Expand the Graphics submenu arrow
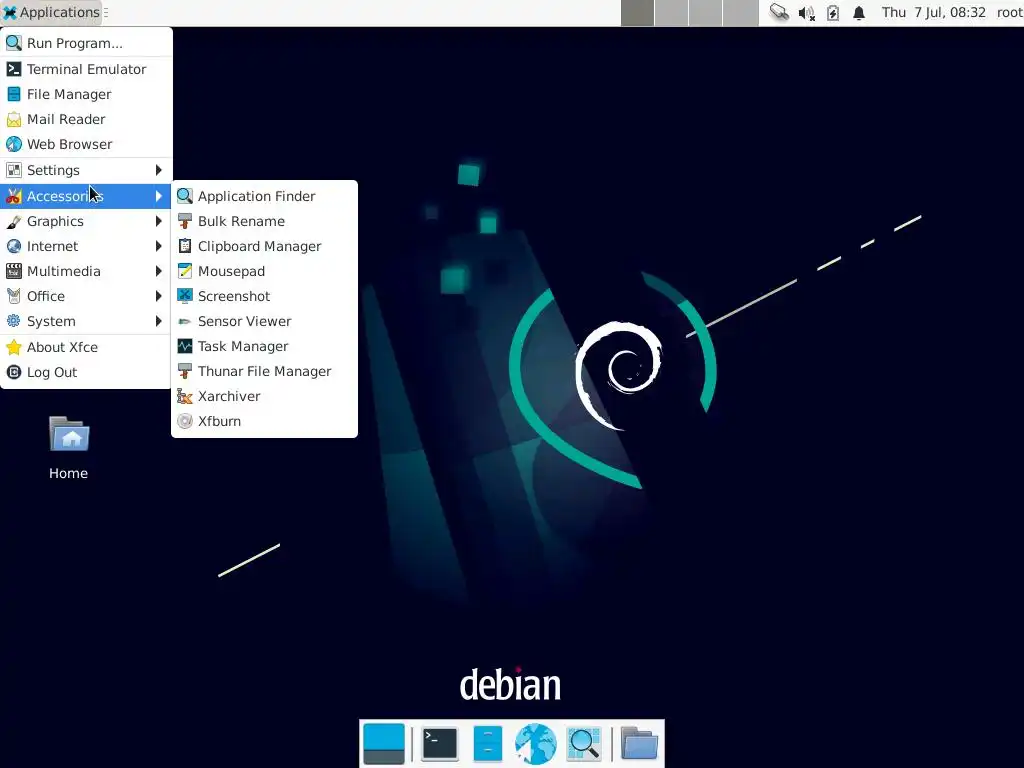 (158, 221)
